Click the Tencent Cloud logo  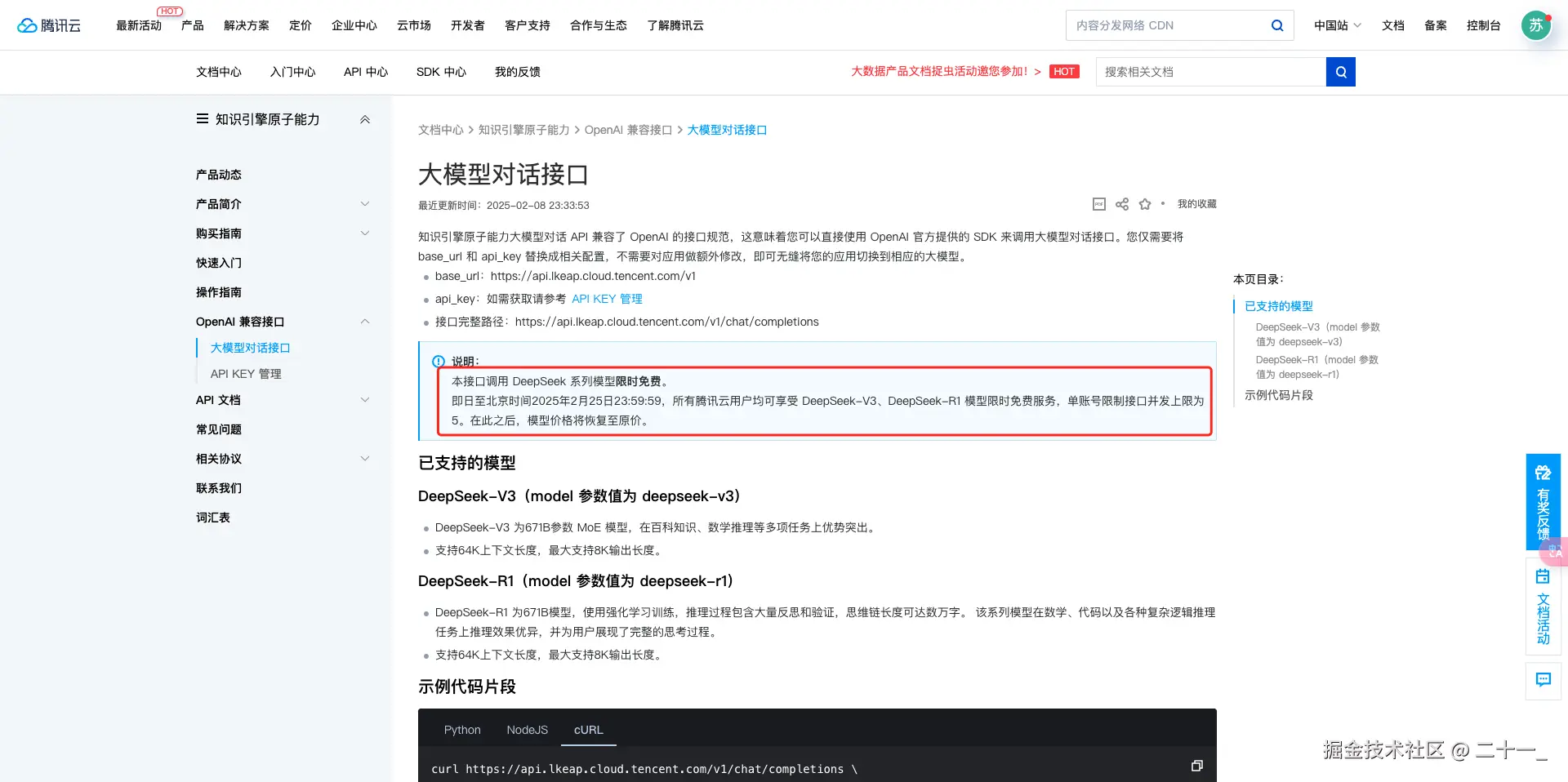pos(49,25)
